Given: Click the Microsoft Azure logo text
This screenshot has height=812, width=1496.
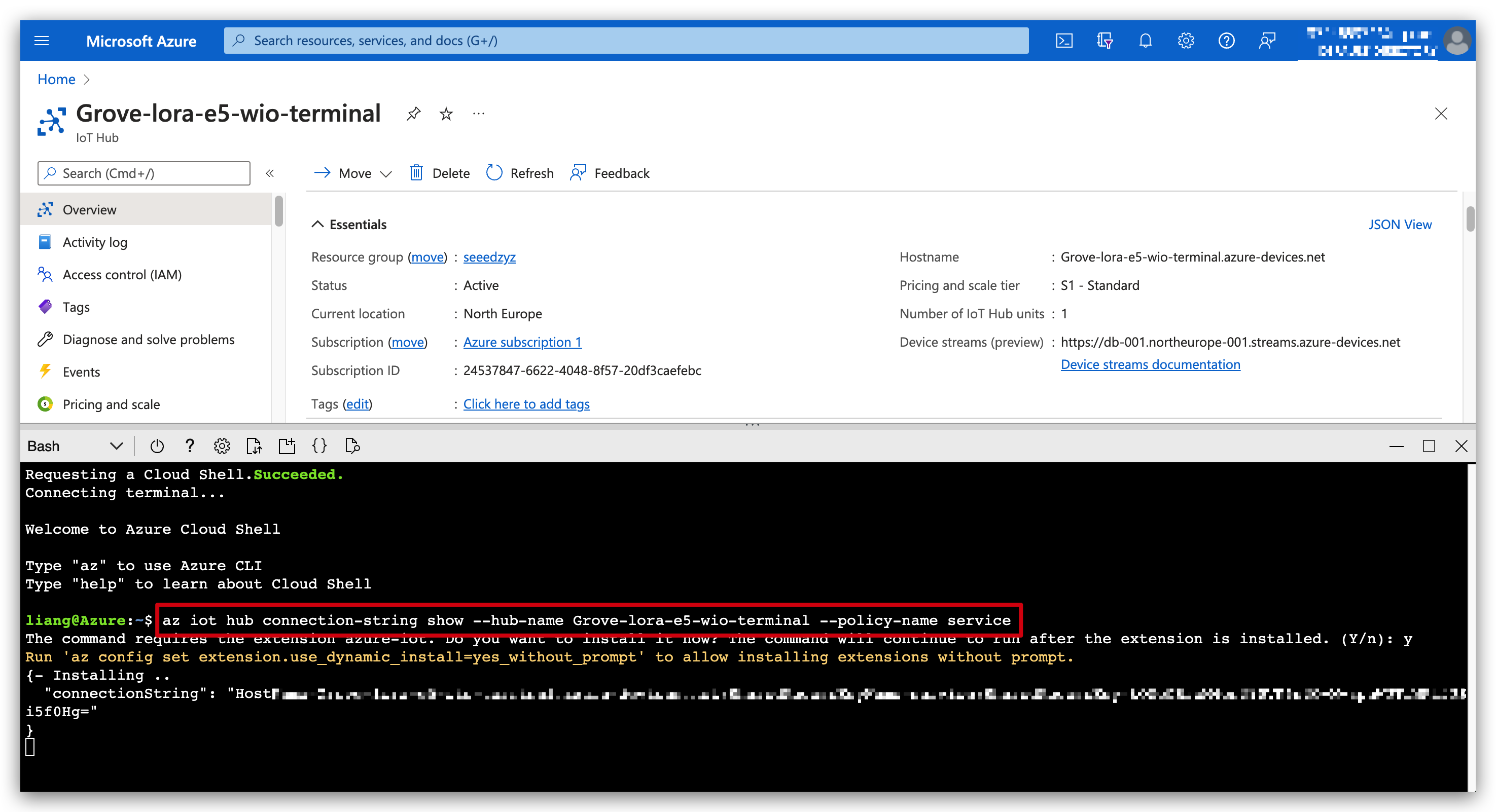Looking at the screenshot, I should click(141, 41).
